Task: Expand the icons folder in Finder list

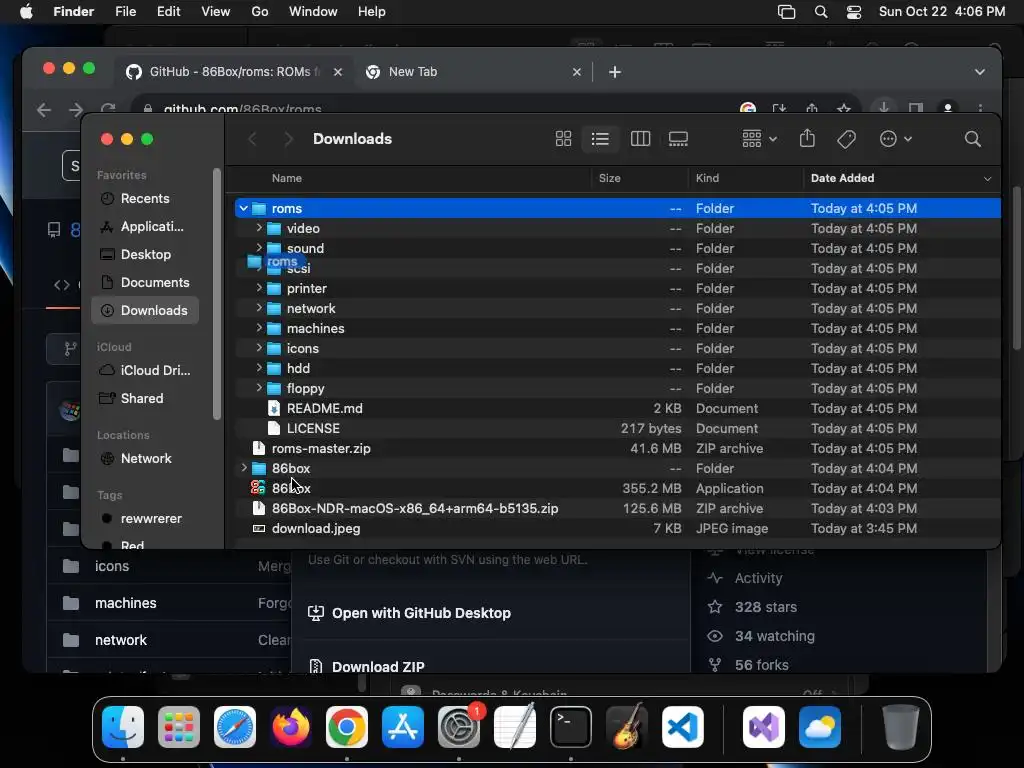Action: point(259,348)
